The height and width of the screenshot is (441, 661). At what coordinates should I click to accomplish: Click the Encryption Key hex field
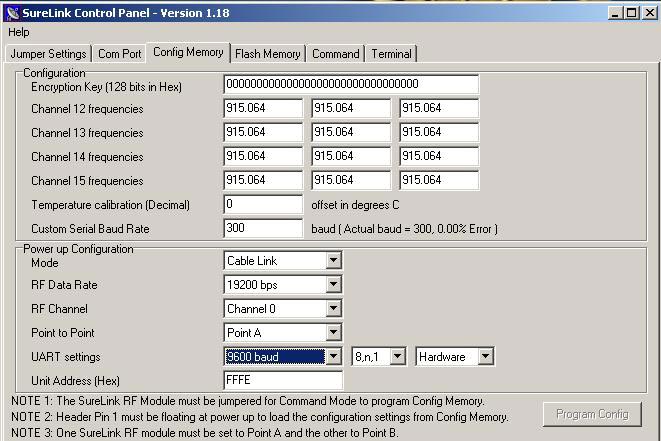pos(351,84)
